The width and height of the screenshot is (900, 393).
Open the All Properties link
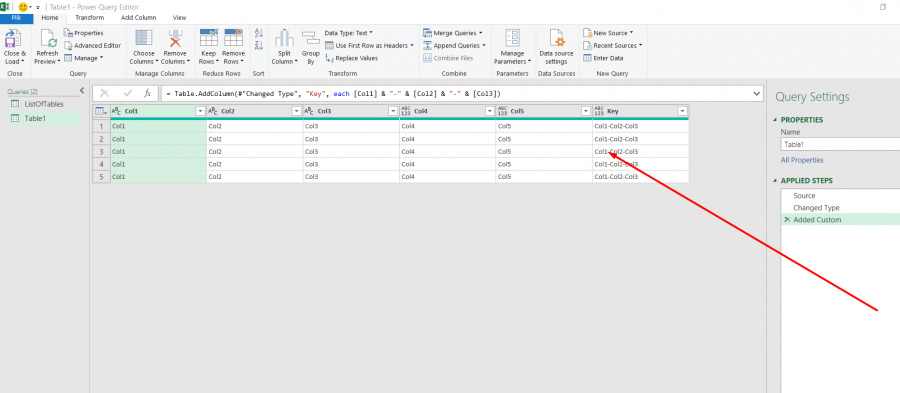[x=802, y=160]
